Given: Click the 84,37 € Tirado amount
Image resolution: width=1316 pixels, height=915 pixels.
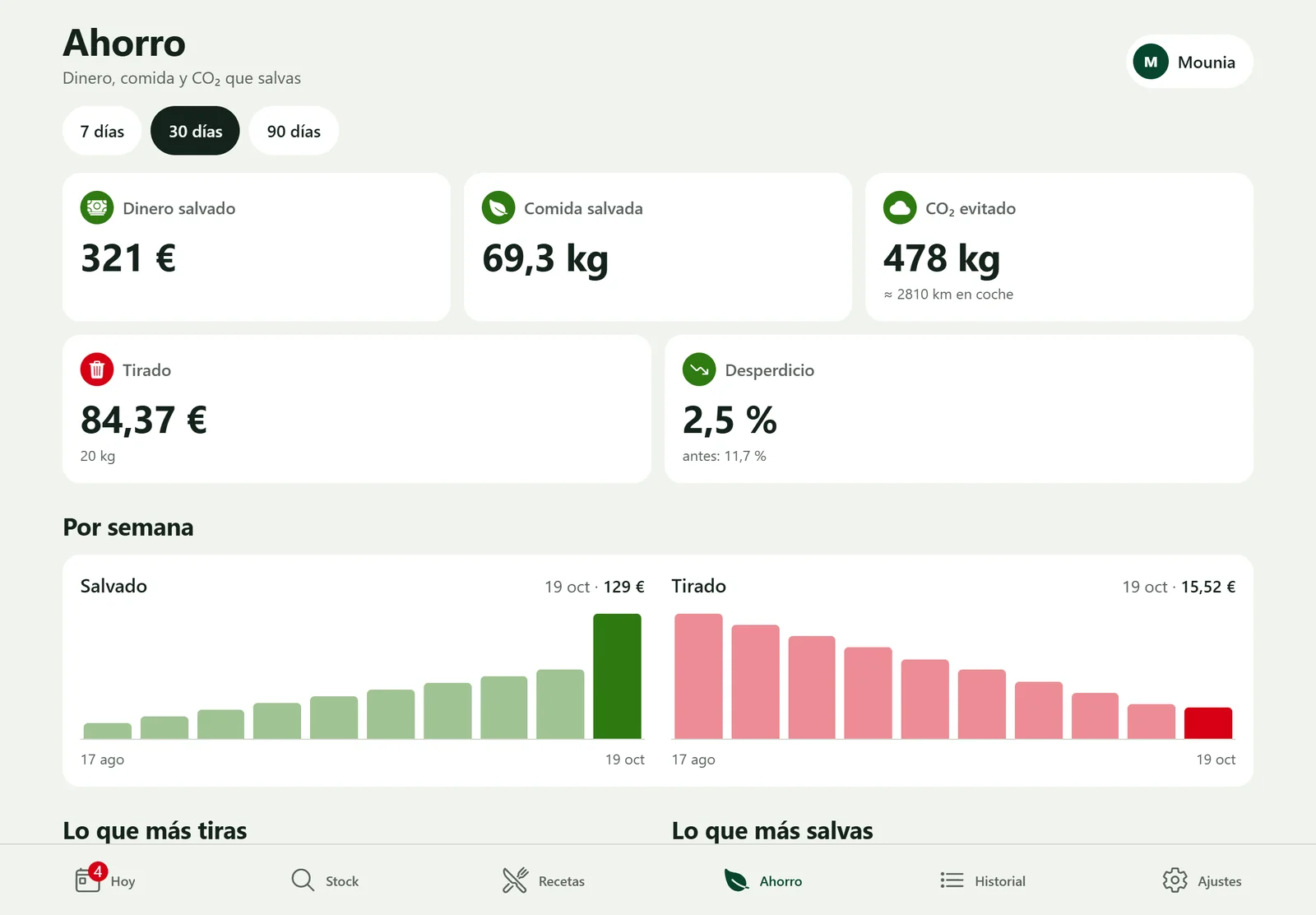Looking at the screenshot, I should [144, 420].
